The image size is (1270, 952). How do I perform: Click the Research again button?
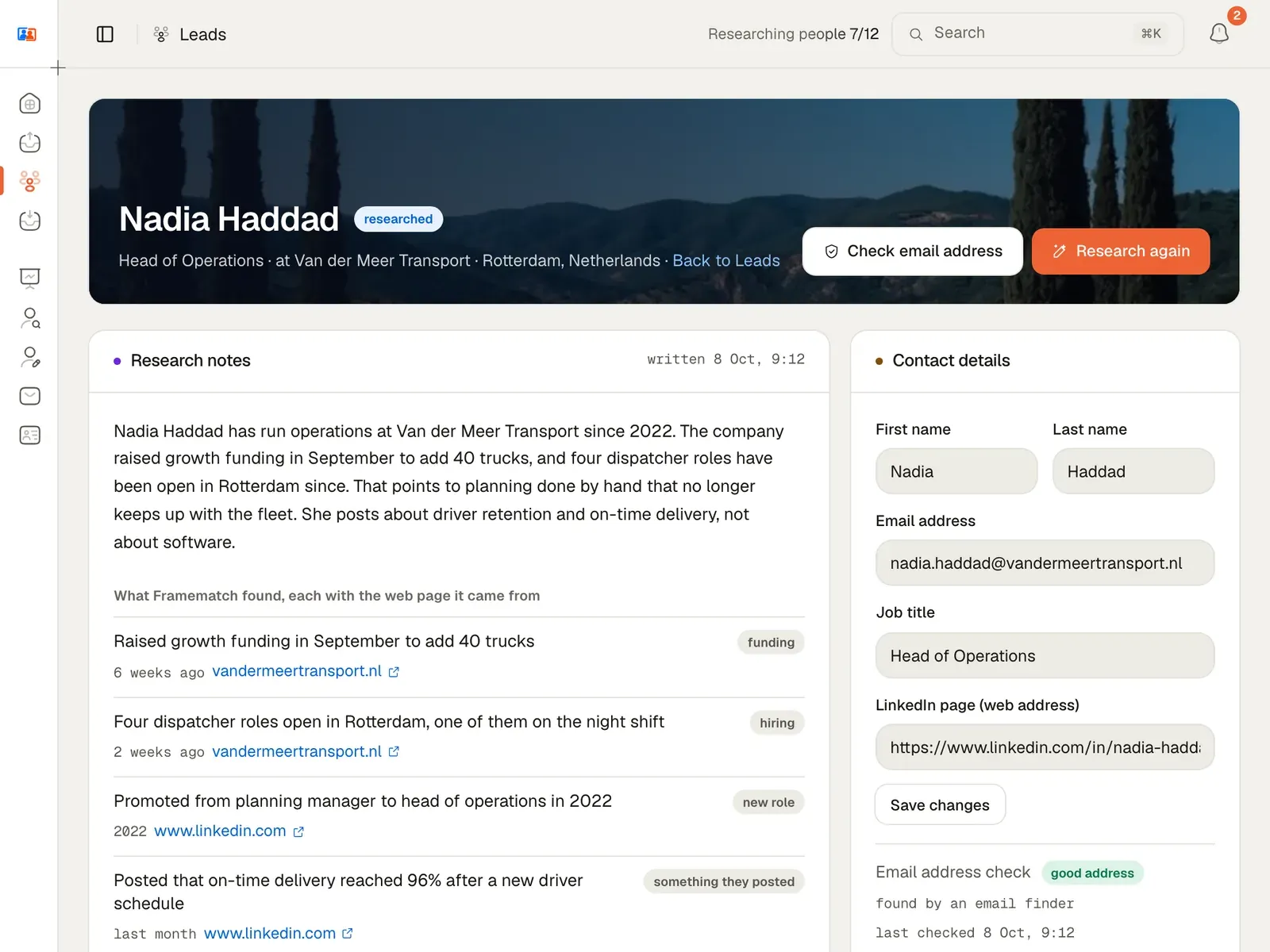point(1121,251)
